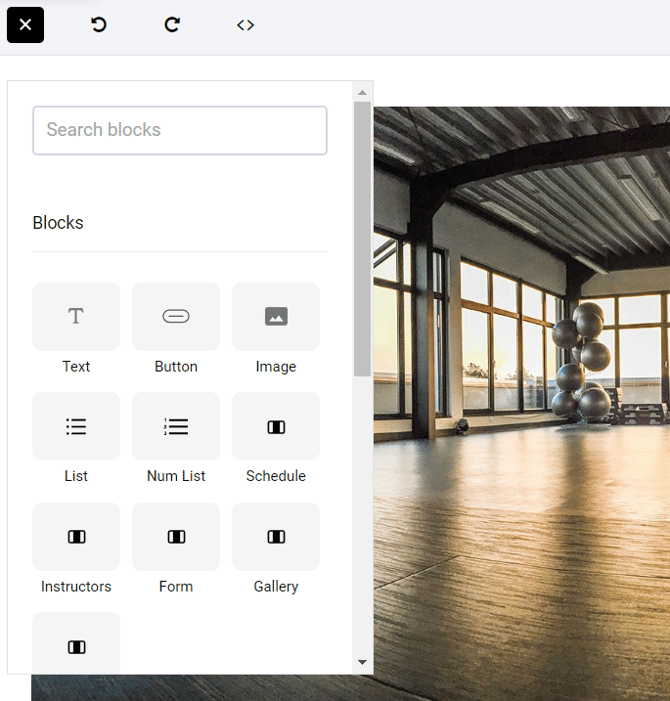
Task: Click the scrollbar down arrow
Action: pyautogui.click(x=362, y=662)
